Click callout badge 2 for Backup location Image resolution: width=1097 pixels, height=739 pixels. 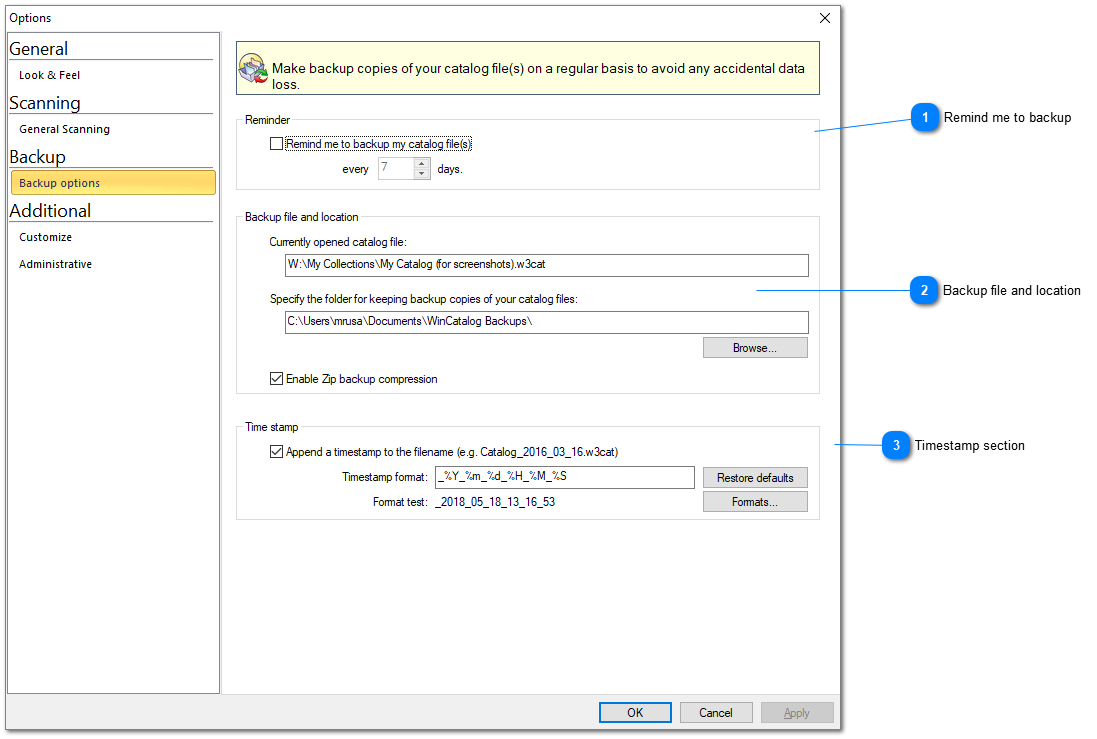(x=926, y=290)
